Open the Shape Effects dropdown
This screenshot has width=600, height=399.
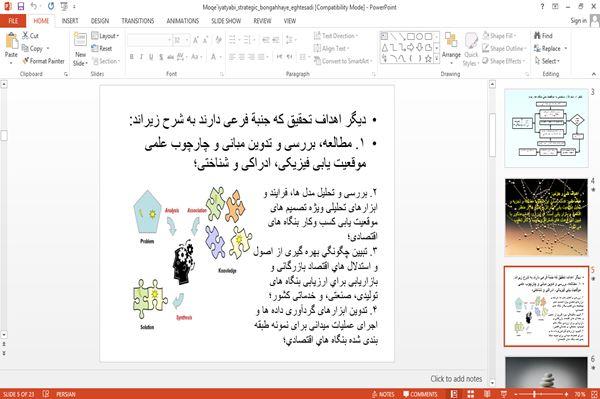tap(503, 61)
